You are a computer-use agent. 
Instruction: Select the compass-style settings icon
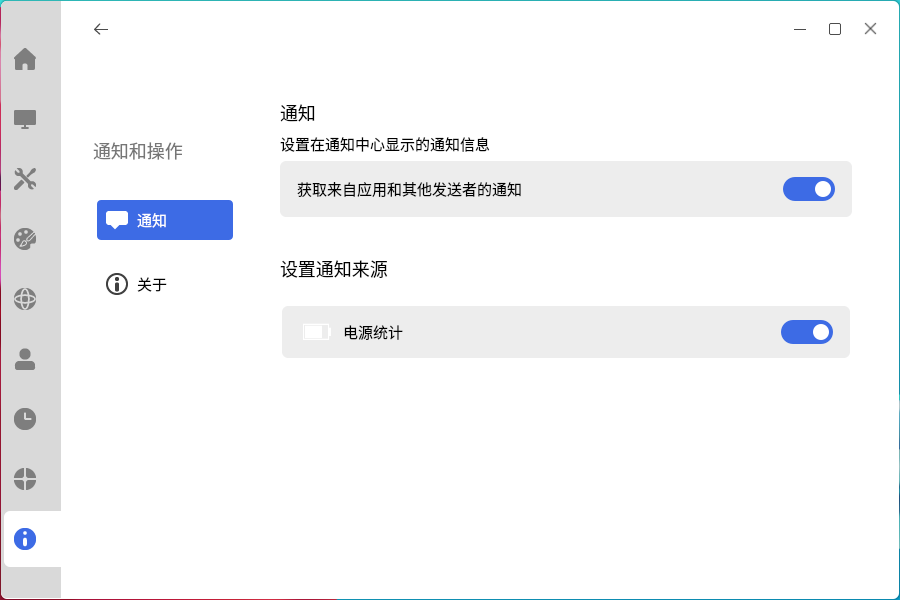point(24,479)
